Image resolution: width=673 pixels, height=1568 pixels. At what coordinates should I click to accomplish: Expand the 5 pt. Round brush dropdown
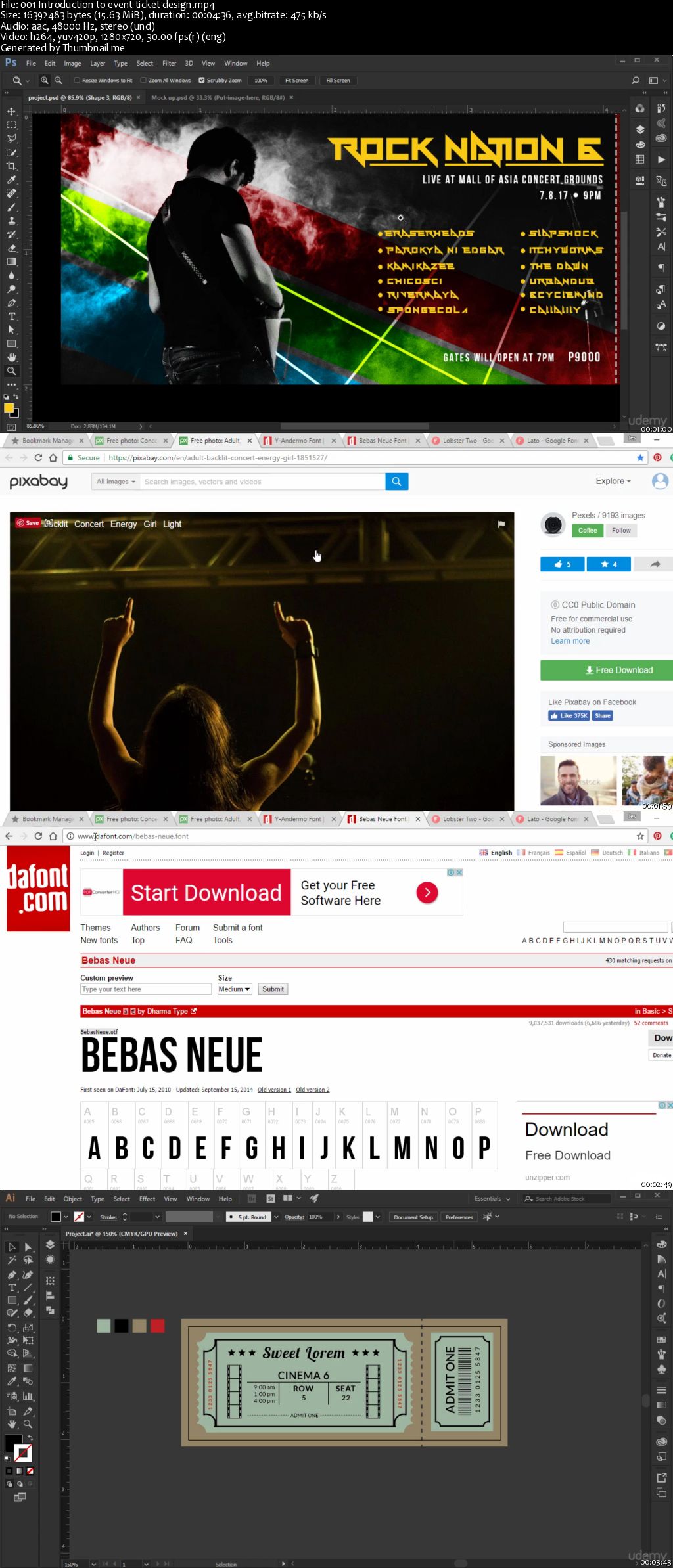276,1217
